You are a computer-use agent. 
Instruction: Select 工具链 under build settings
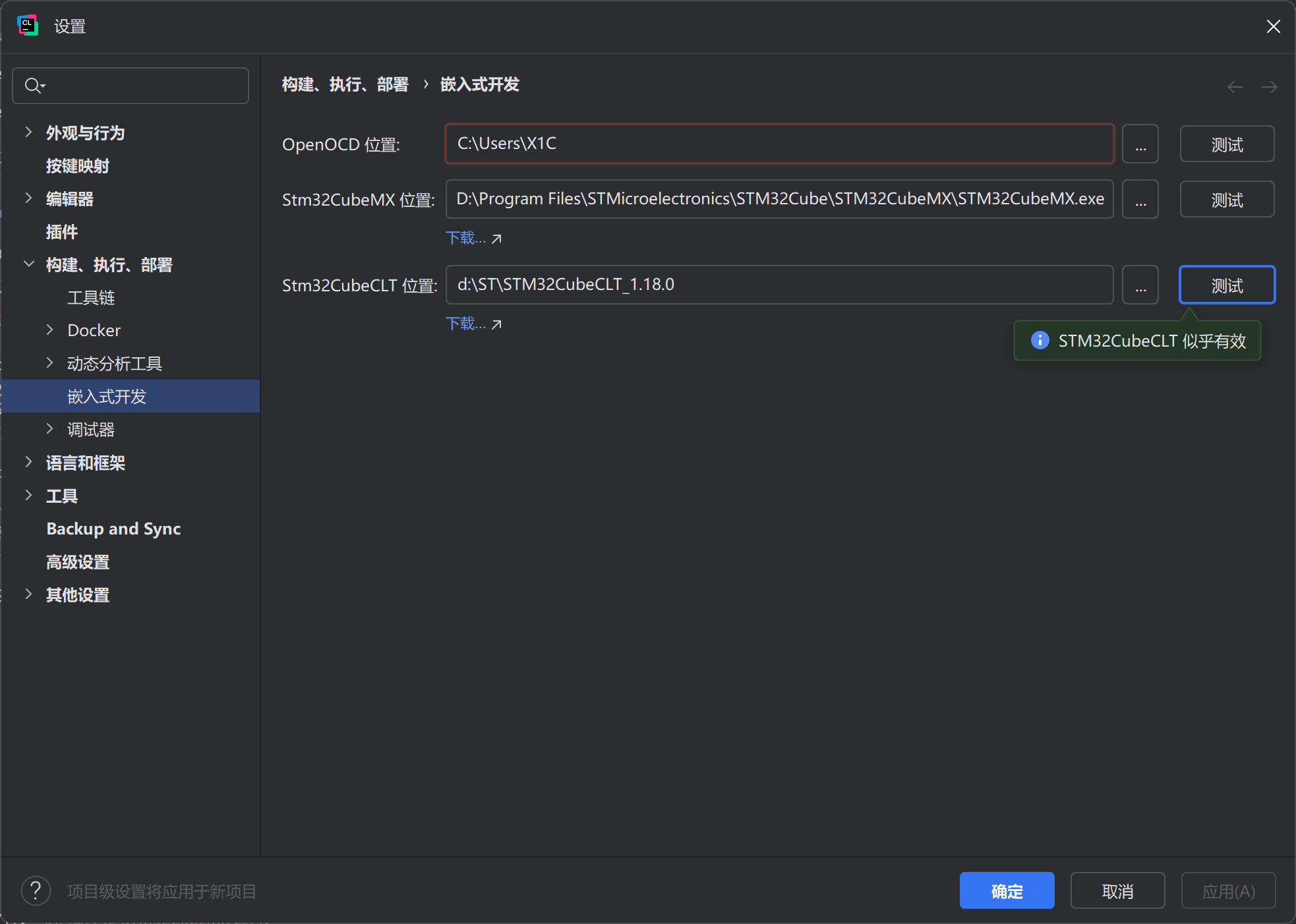tap(91, 297)
